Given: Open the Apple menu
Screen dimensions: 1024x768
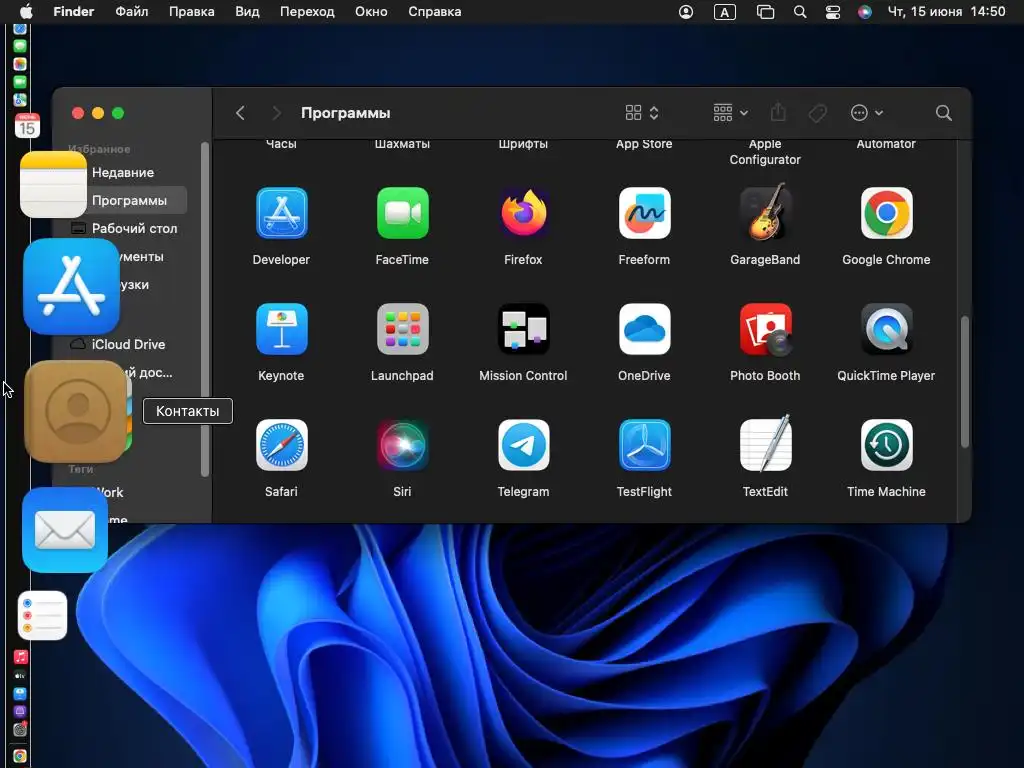Looking at the screenshot, I should pos(26,12).
